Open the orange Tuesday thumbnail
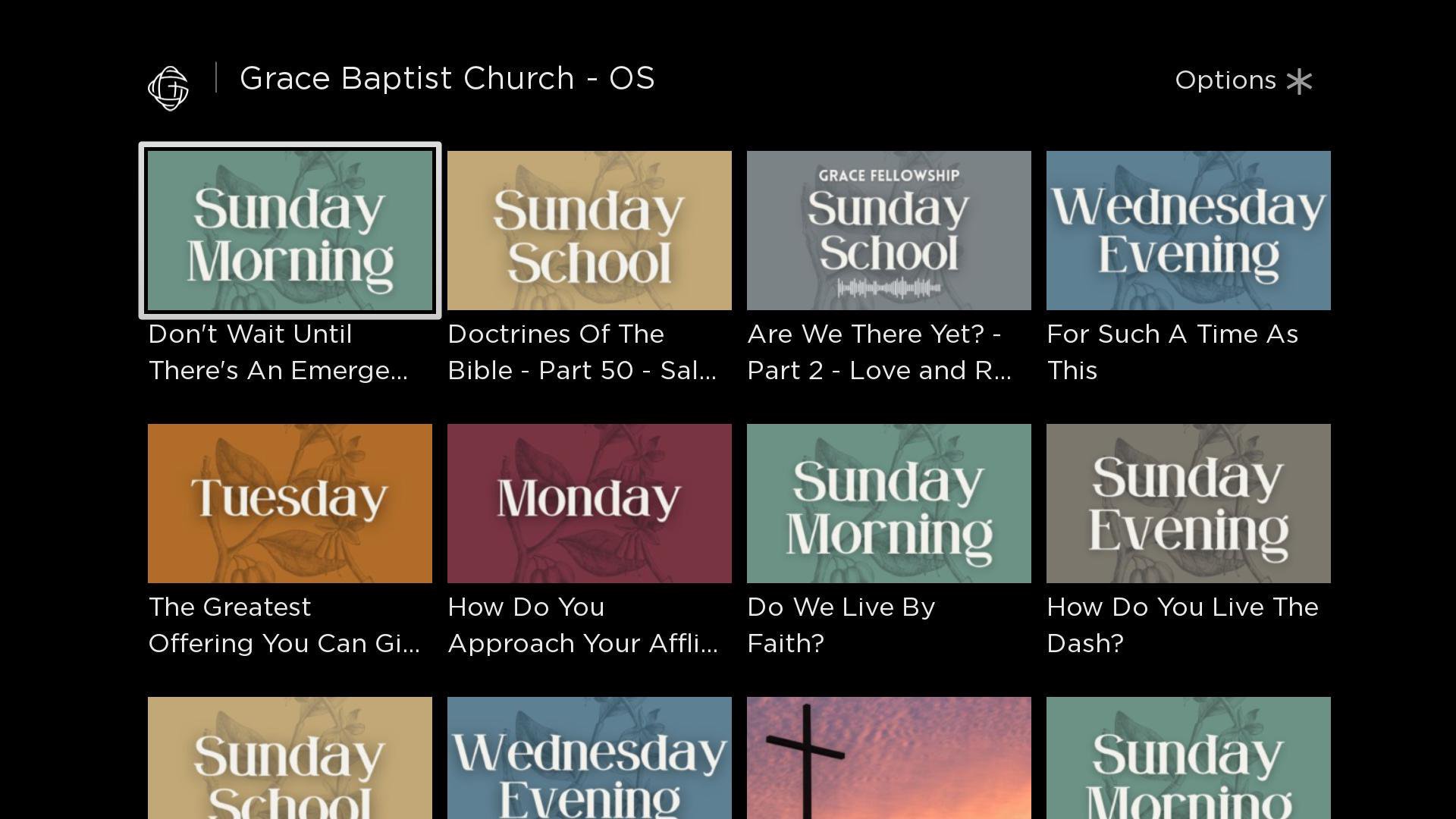The height and width of the screenshot is (819, 1456). point(290,504)
